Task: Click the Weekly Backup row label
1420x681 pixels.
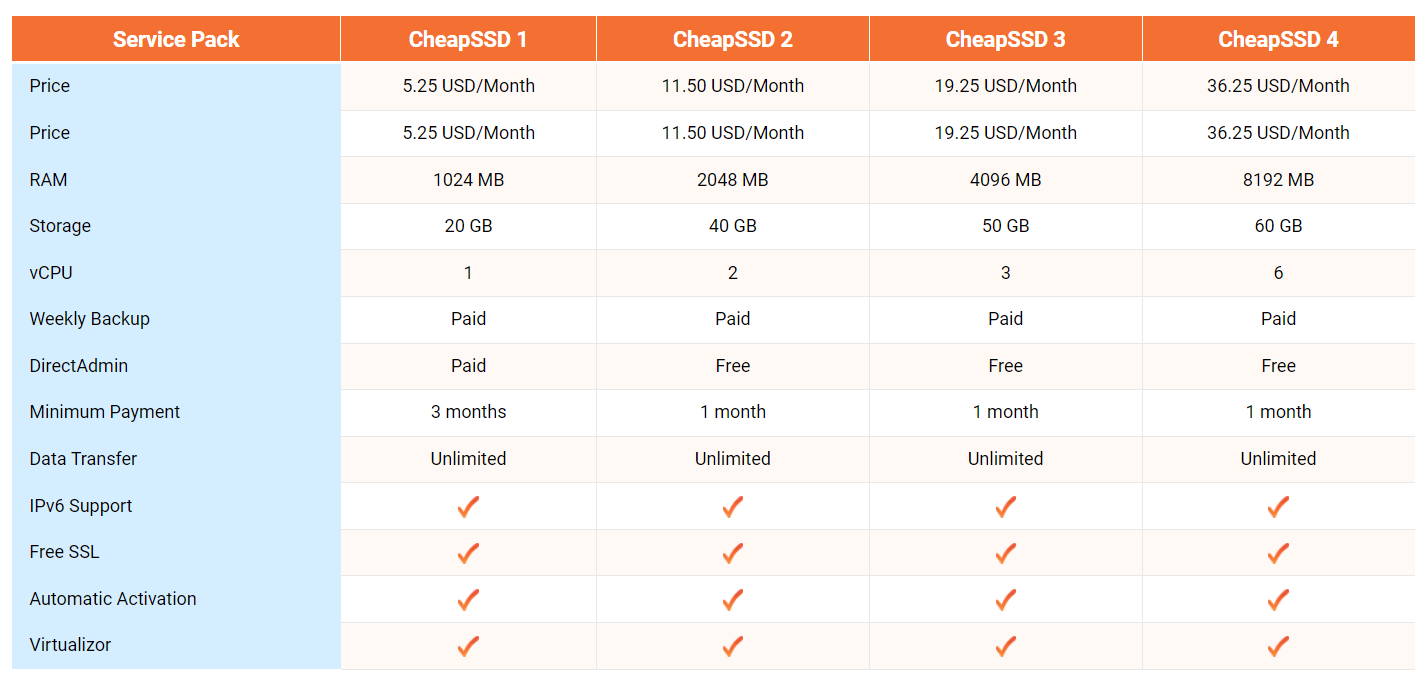Action: (x=90, y=319)
